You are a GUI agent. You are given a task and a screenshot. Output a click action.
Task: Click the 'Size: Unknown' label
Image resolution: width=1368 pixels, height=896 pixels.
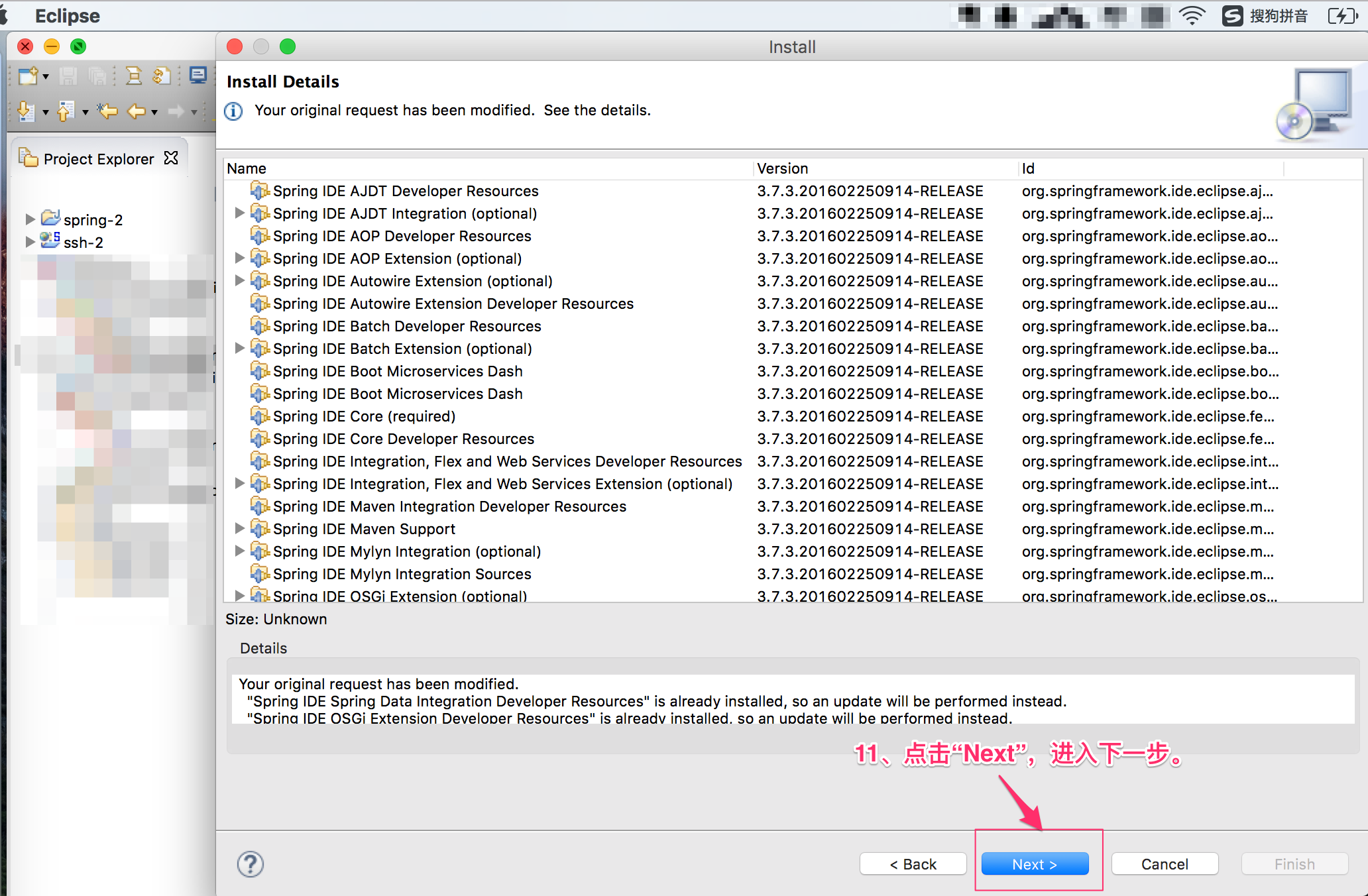click(276, 619)
